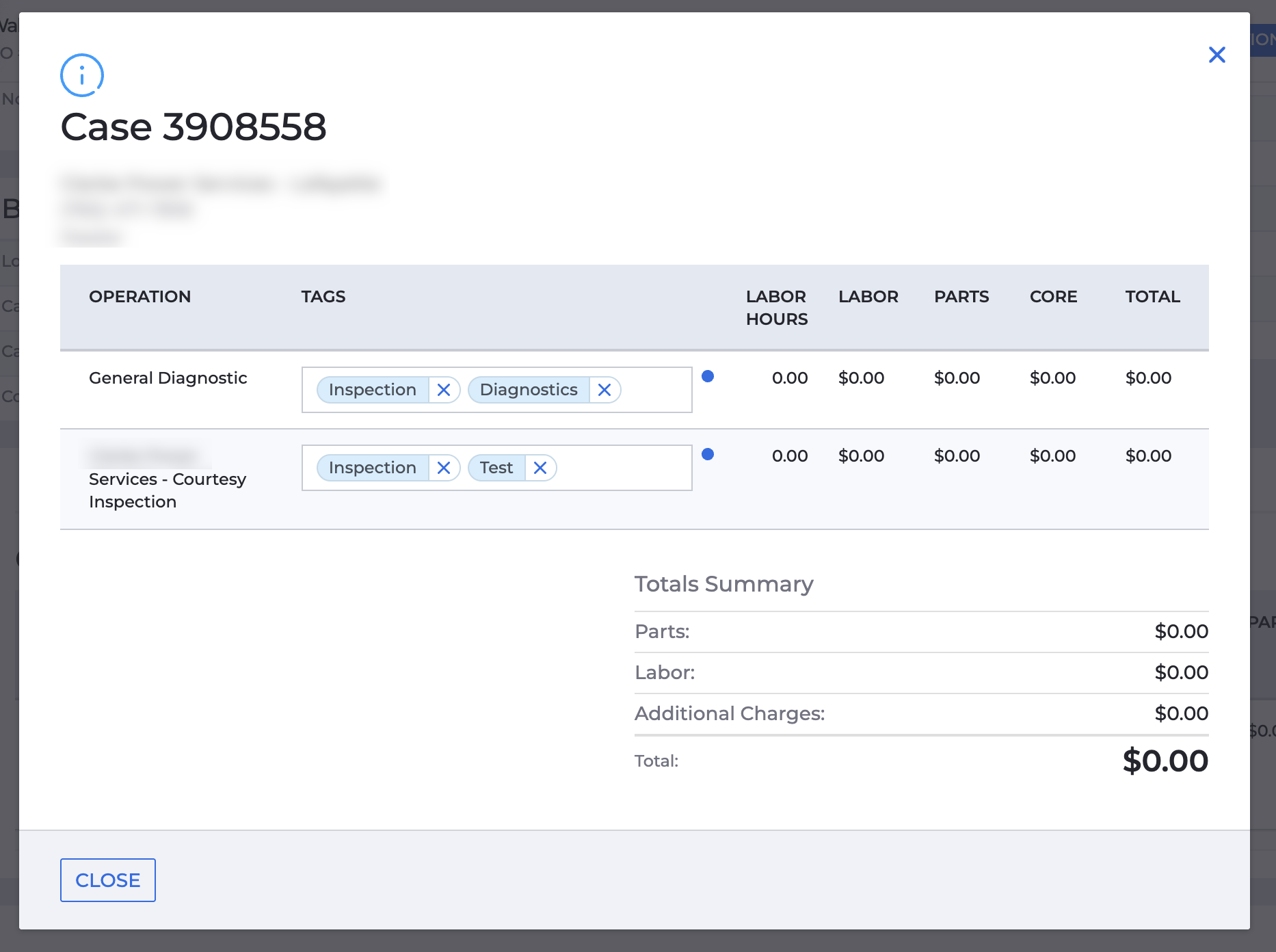Click the info icon above the case title

81,75
